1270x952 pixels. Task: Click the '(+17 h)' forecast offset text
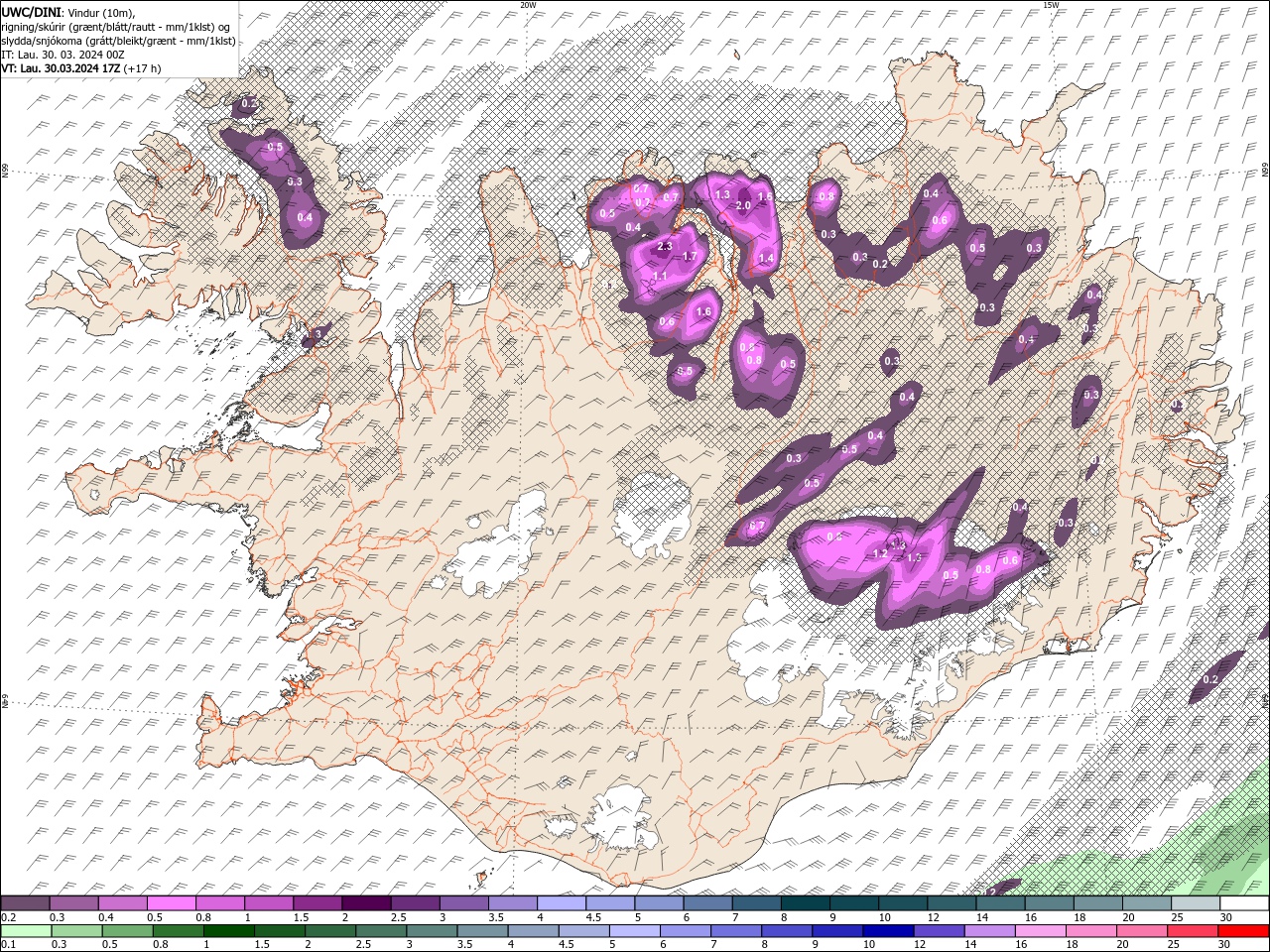[143, 68]
